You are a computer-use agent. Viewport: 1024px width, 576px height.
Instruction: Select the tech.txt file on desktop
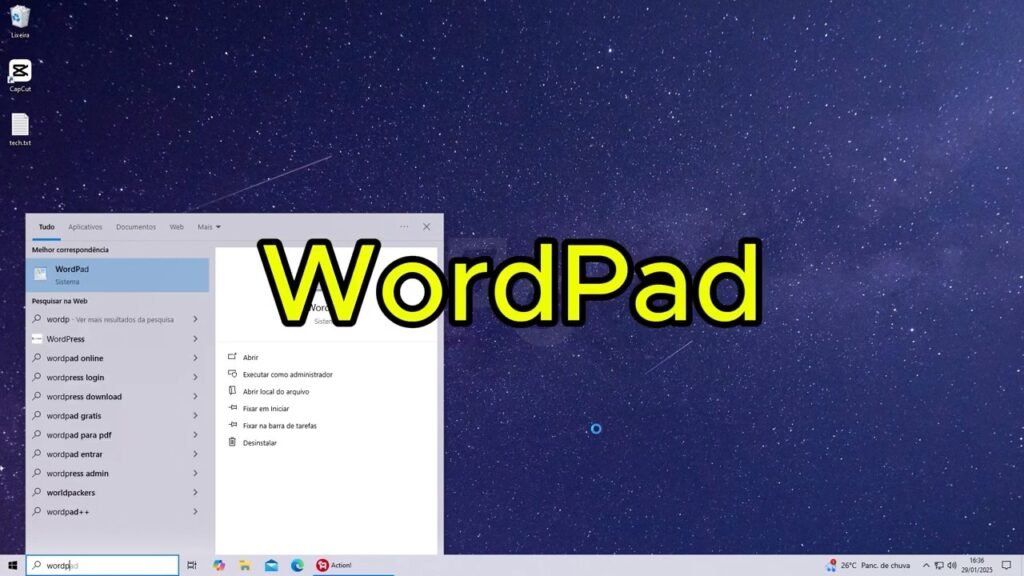(x=20, y=129)
